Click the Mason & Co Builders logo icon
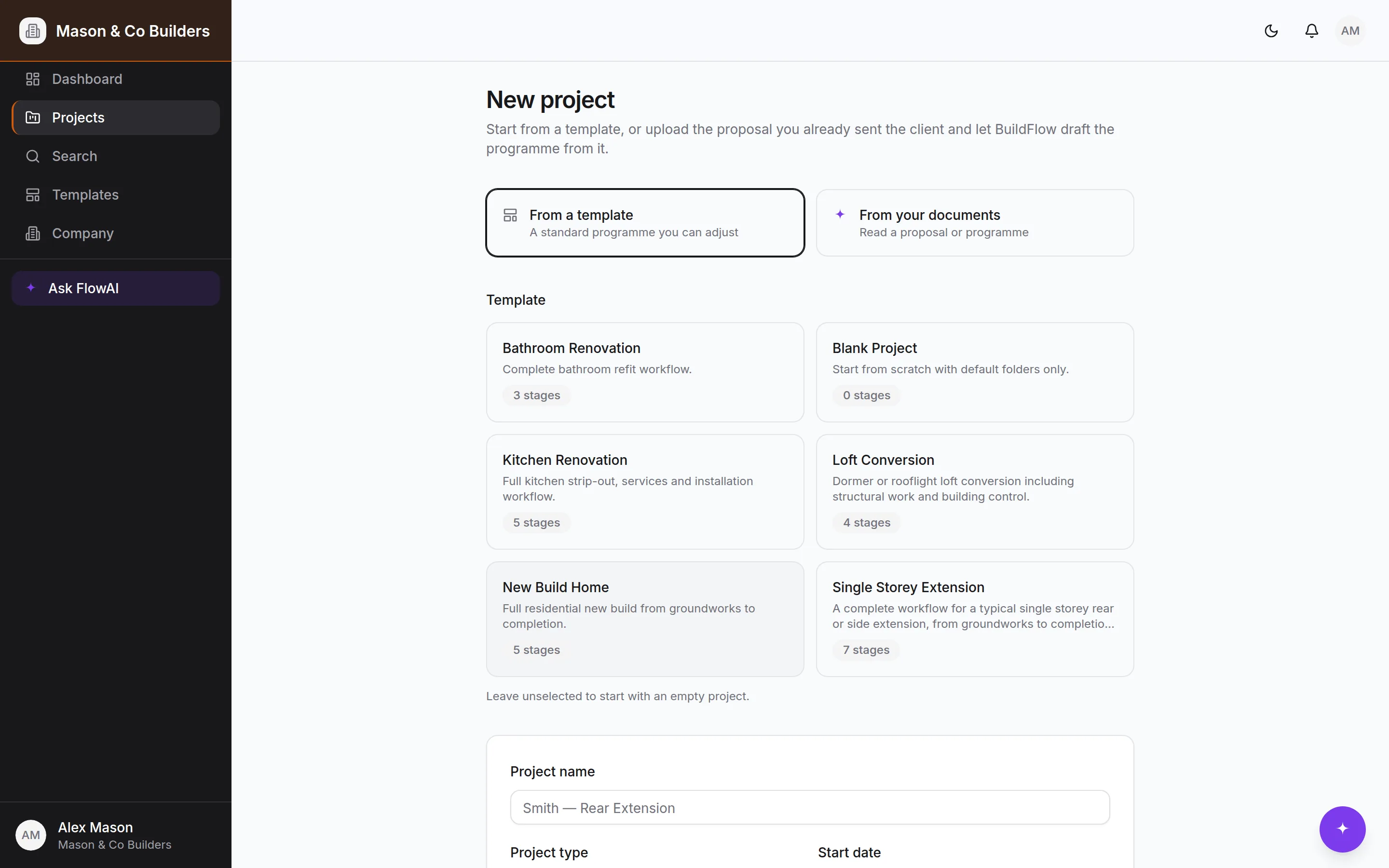The height and width of the screenshot is (868, 1389). click(33, 31)
